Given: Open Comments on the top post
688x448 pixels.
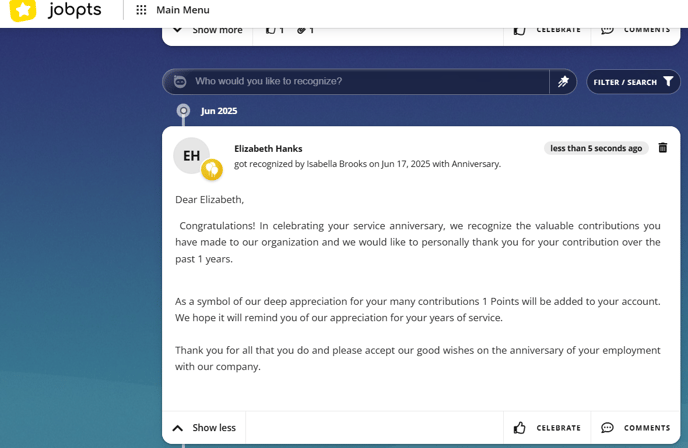Looking at the screenshot, I should [x=635, y=30].
